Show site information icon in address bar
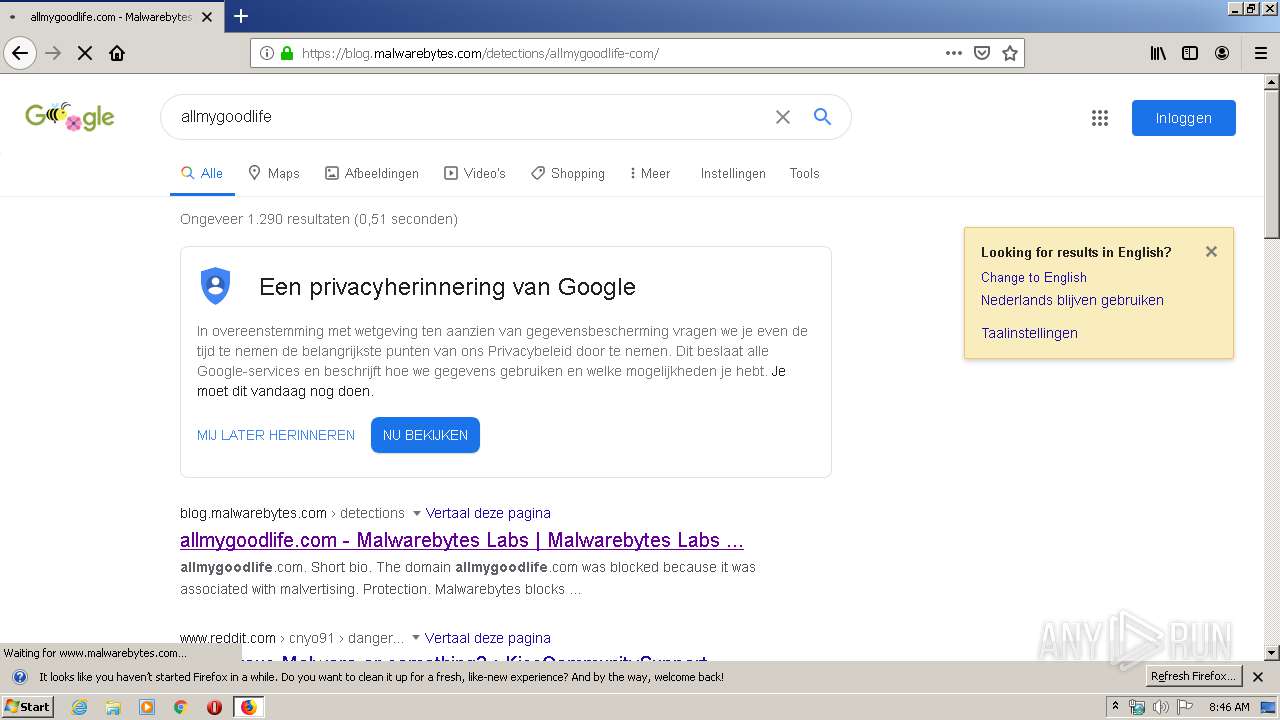Viewport: 1280px width, 720px height. point(267,53)
